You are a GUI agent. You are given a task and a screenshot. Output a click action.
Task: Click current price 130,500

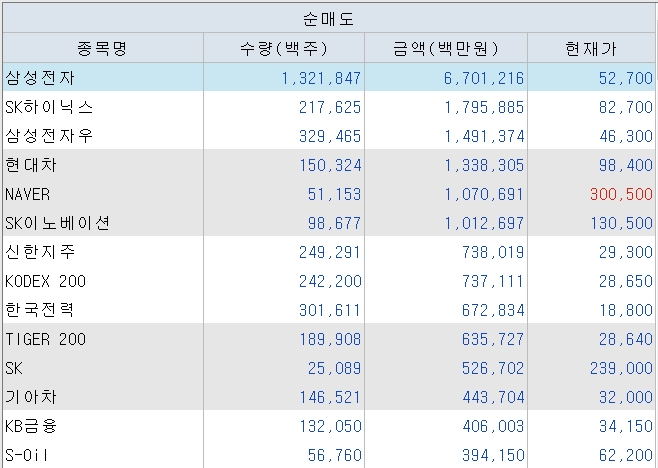click(x=621, y=223)
